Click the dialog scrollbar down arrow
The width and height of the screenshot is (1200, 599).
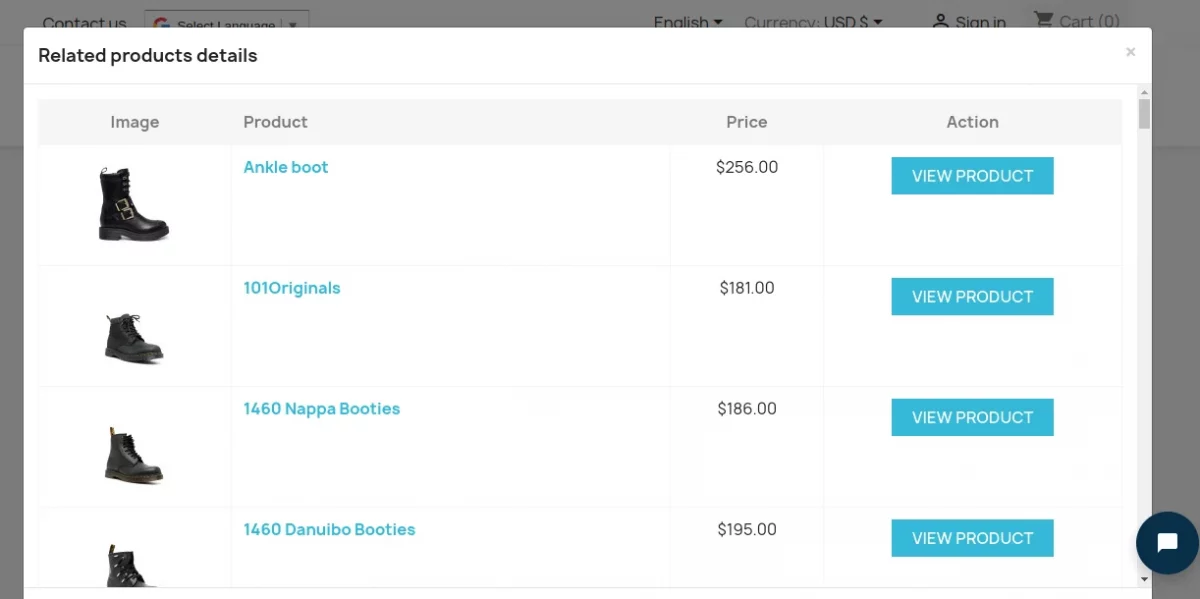(x=1144, y=579)
